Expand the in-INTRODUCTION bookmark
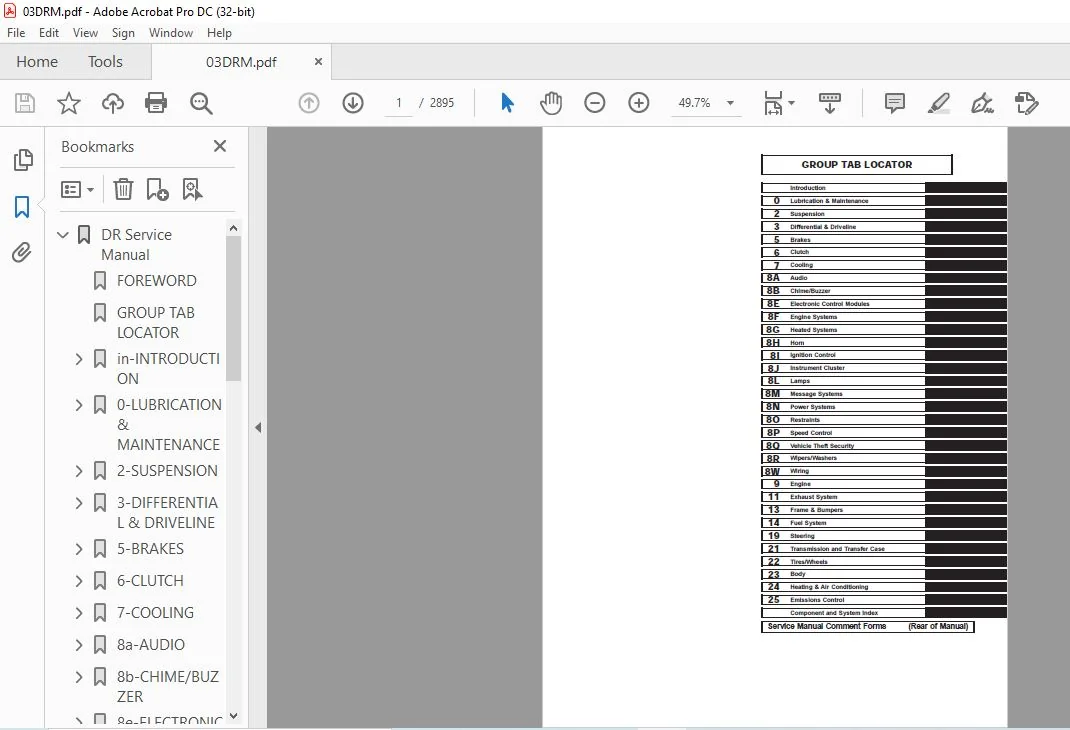The image size is (1070, 730). point(78,359)
